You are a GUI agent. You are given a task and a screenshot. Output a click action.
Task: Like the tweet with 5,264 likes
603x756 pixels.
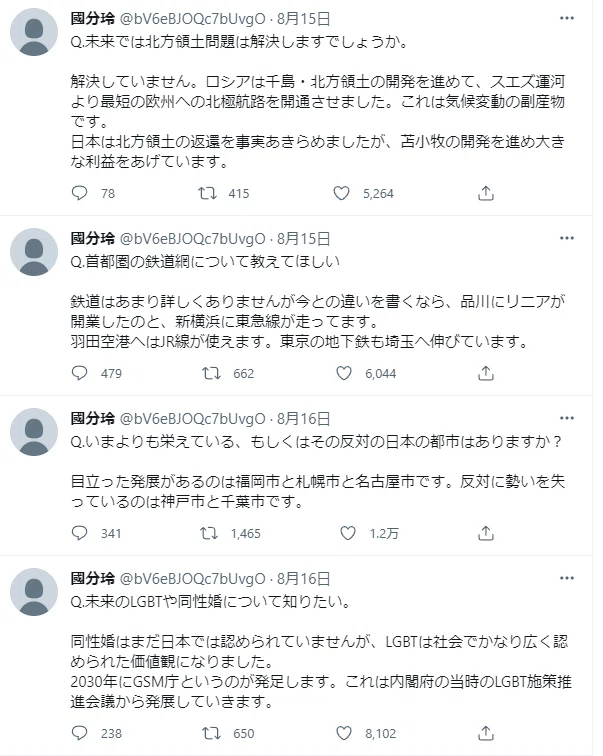[x=341, y=193]
